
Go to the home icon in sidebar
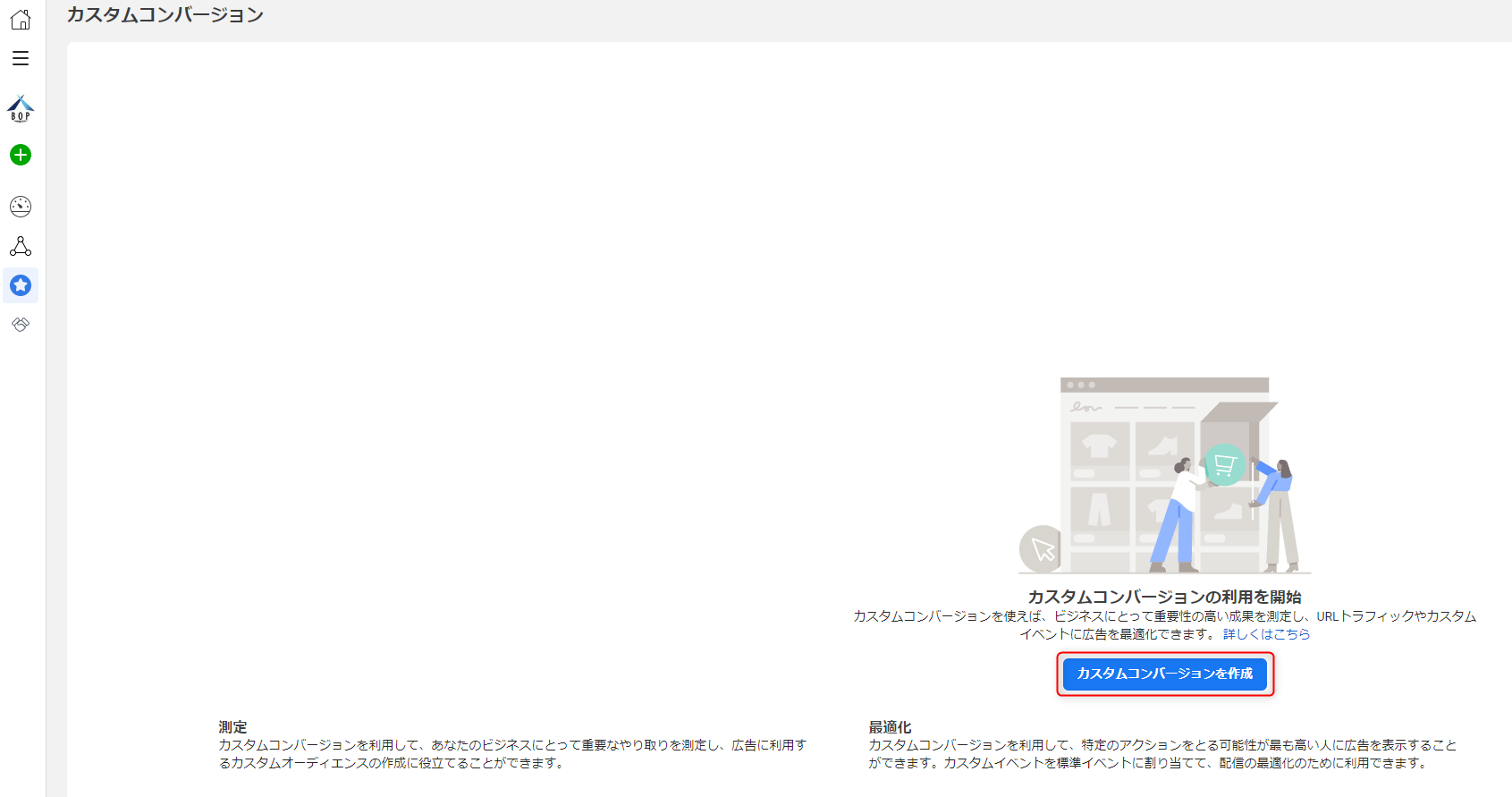point(21,20)
